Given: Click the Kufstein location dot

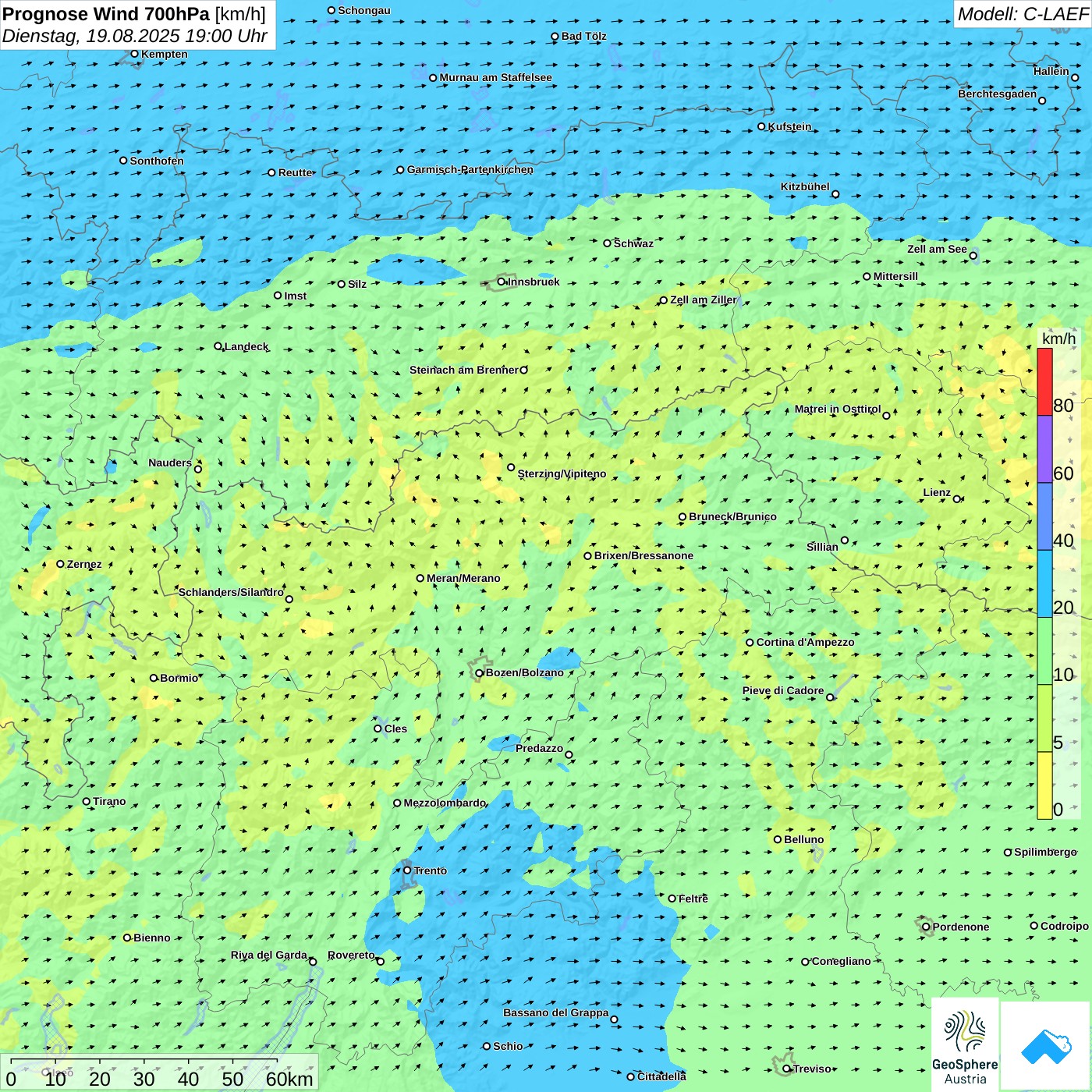Looking at the screenshot, I should click(x=762, y=126).
